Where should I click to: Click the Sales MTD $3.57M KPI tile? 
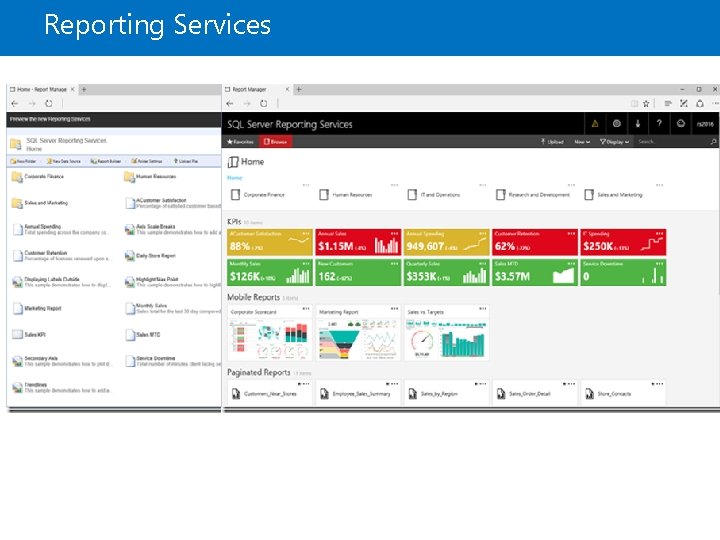535,272
